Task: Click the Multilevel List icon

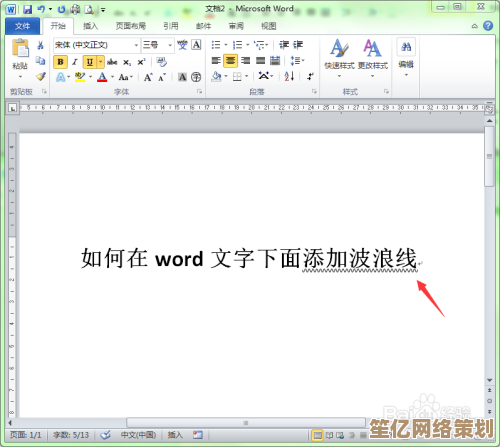Action: pyautogui.click(x=259, y=45)
